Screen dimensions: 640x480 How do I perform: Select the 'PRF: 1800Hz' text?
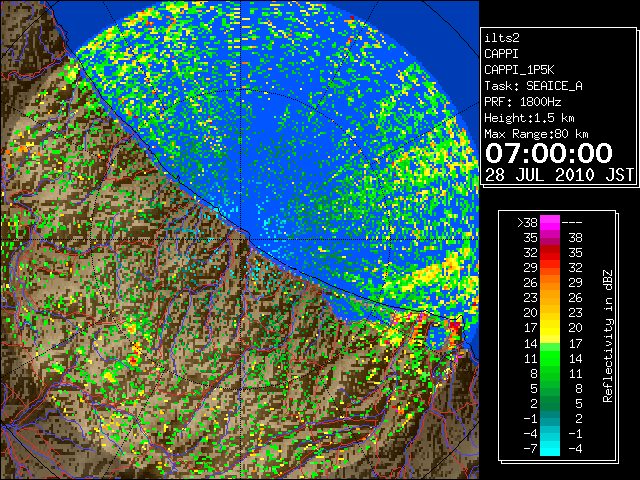coord(522,102)
